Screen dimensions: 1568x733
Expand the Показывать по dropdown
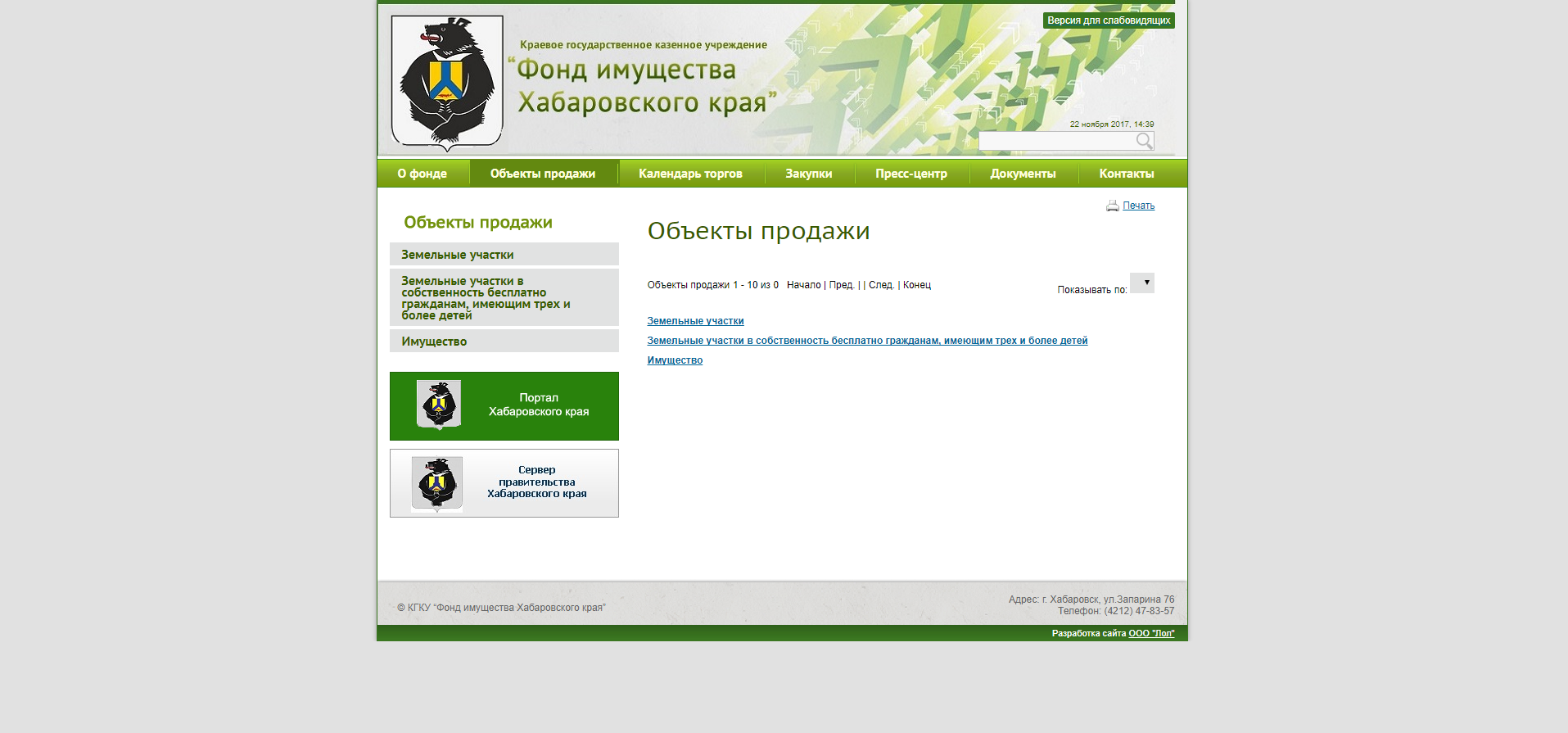1142,283
